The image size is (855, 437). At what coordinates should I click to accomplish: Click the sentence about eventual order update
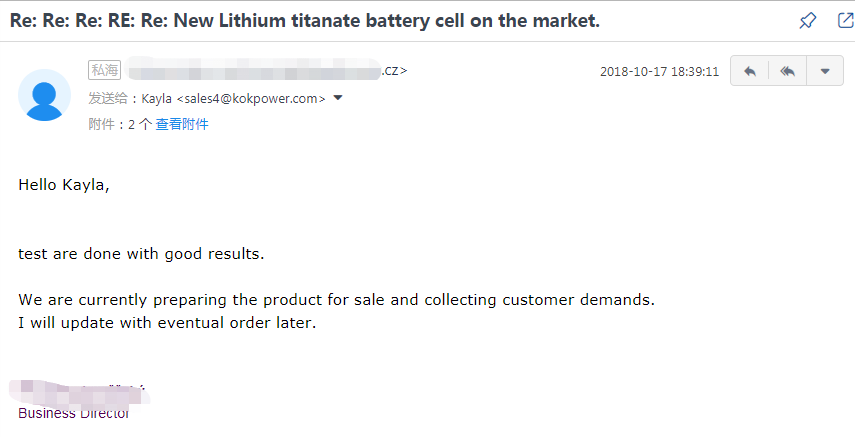click(167, 323)
